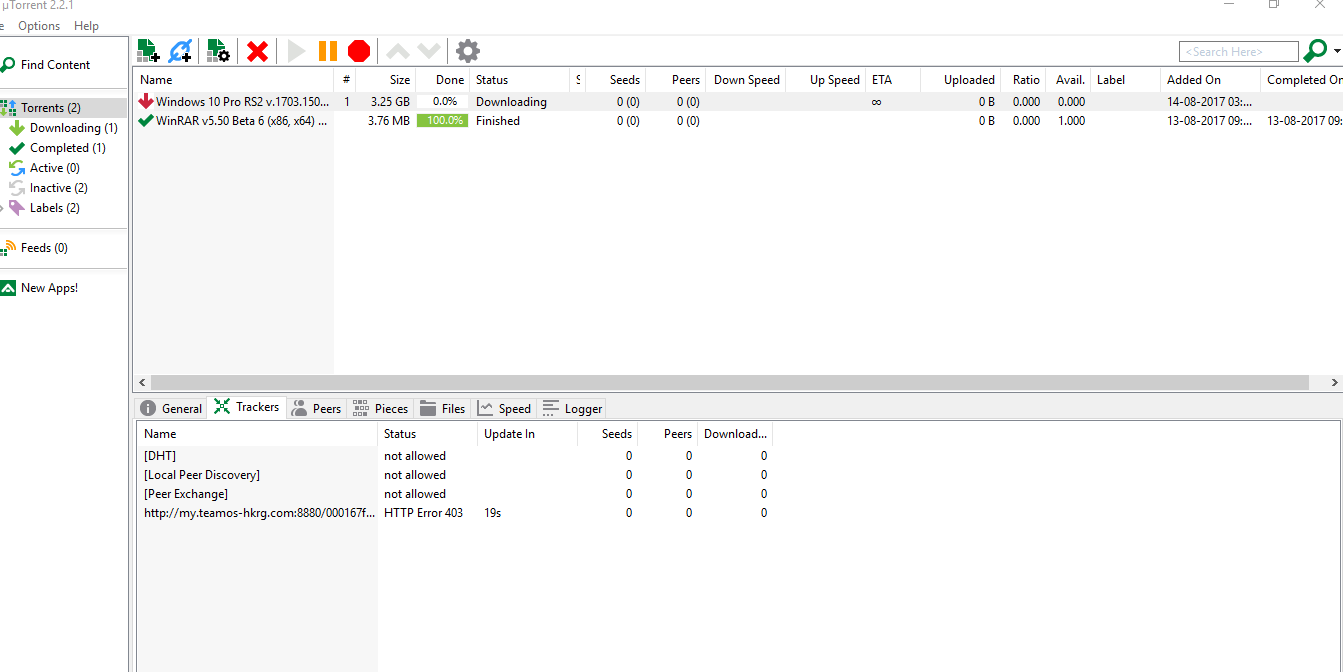The image size is (1343, 672).
Task: Sort torrents by Down Speed column
Action: [746, 80]
